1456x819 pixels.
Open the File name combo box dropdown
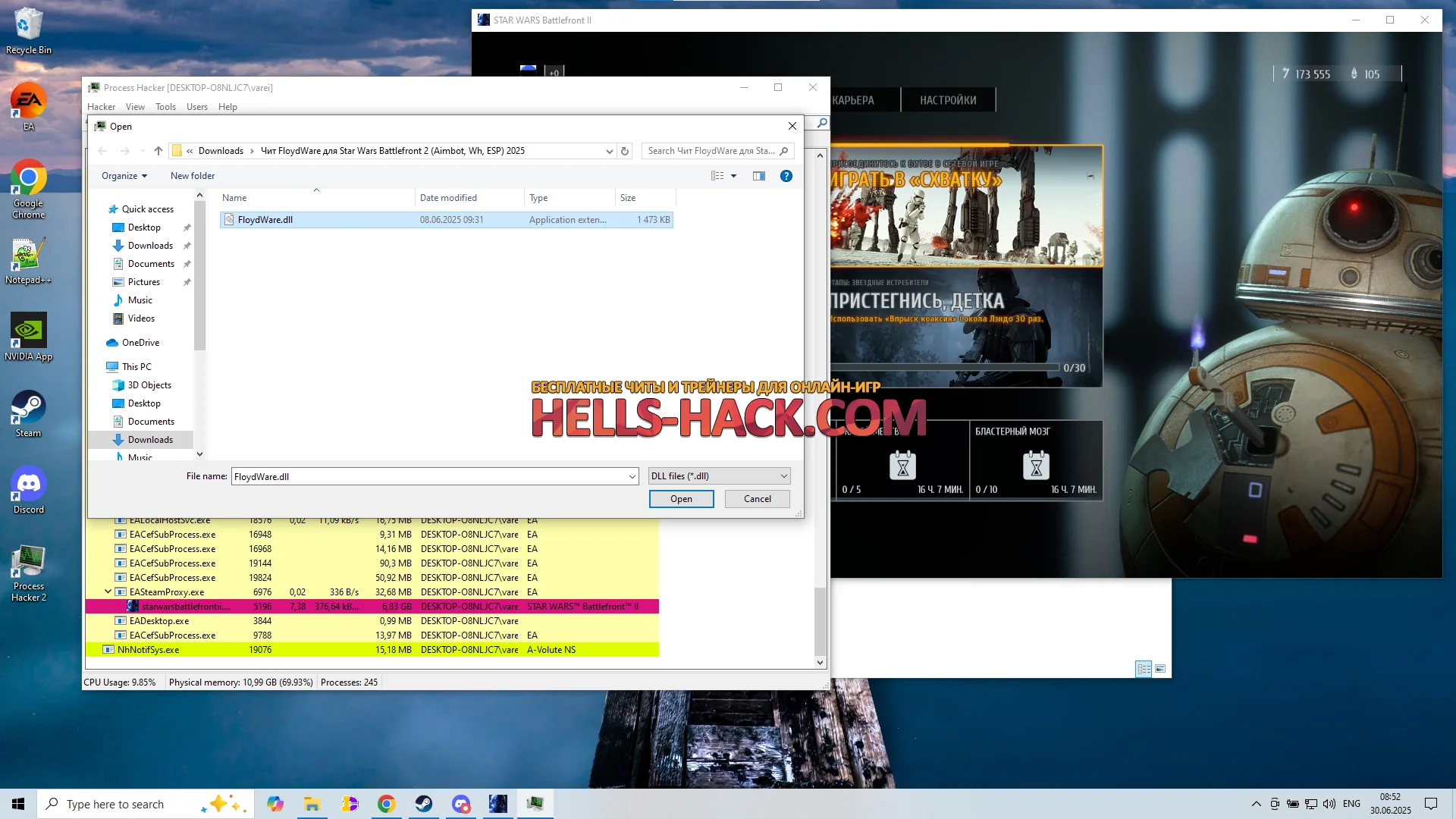click(x=632, y=477)
